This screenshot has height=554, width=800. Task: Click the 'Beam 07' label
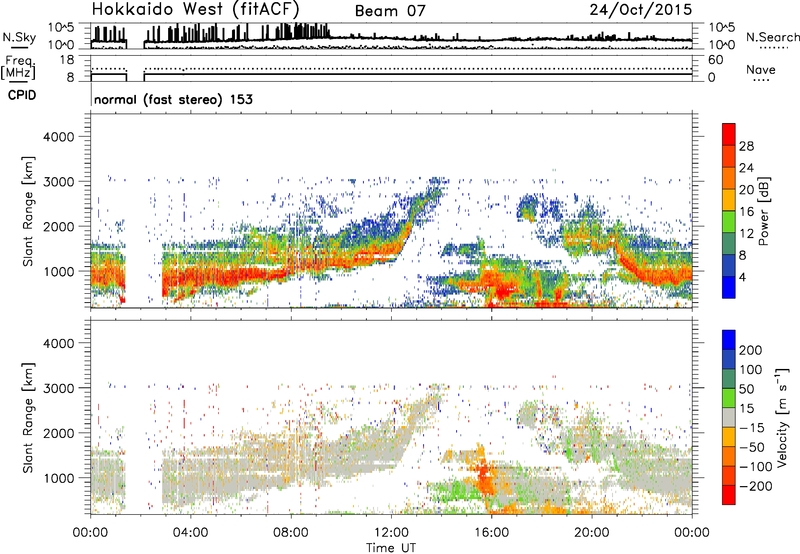390,11
